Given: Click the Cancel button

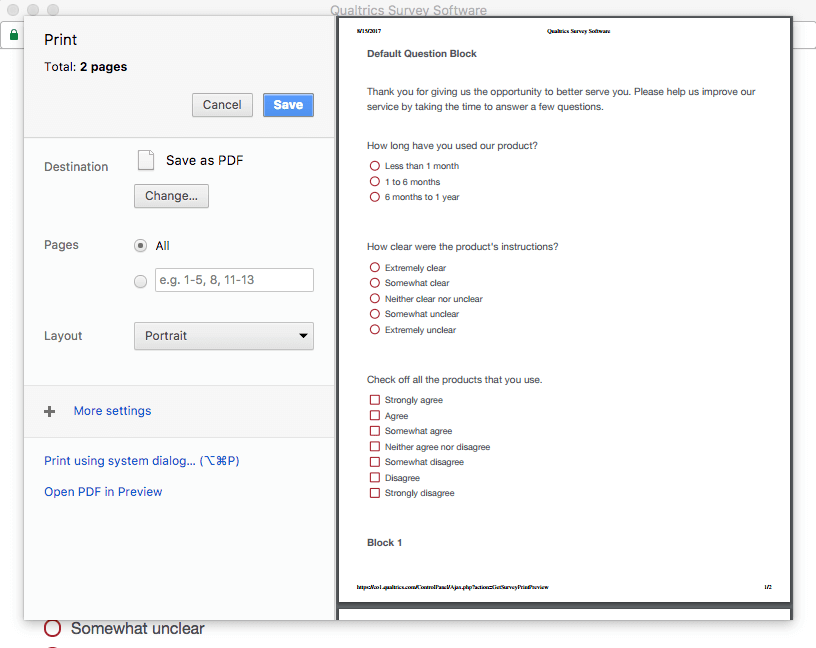Looking at the screenshot, I should point(222,104).
